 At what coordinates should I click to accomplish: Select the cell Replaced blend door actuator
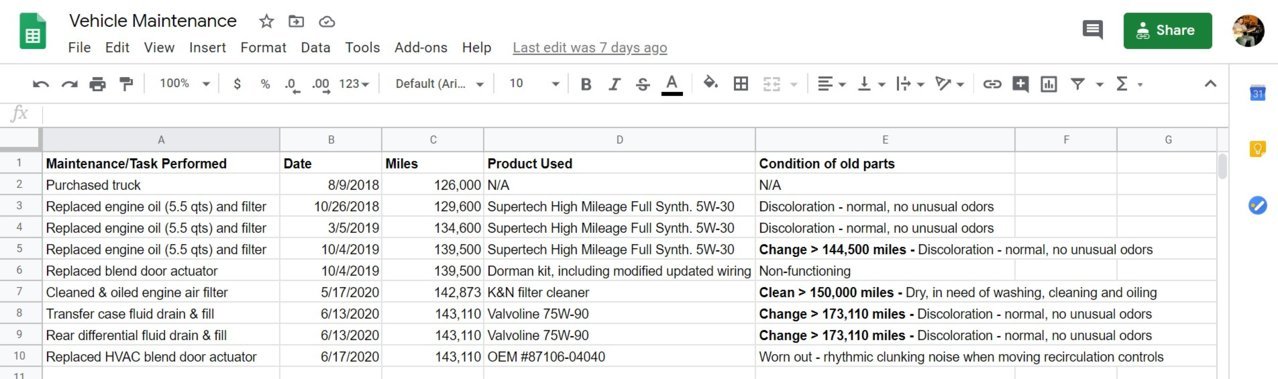pos(161,271)
